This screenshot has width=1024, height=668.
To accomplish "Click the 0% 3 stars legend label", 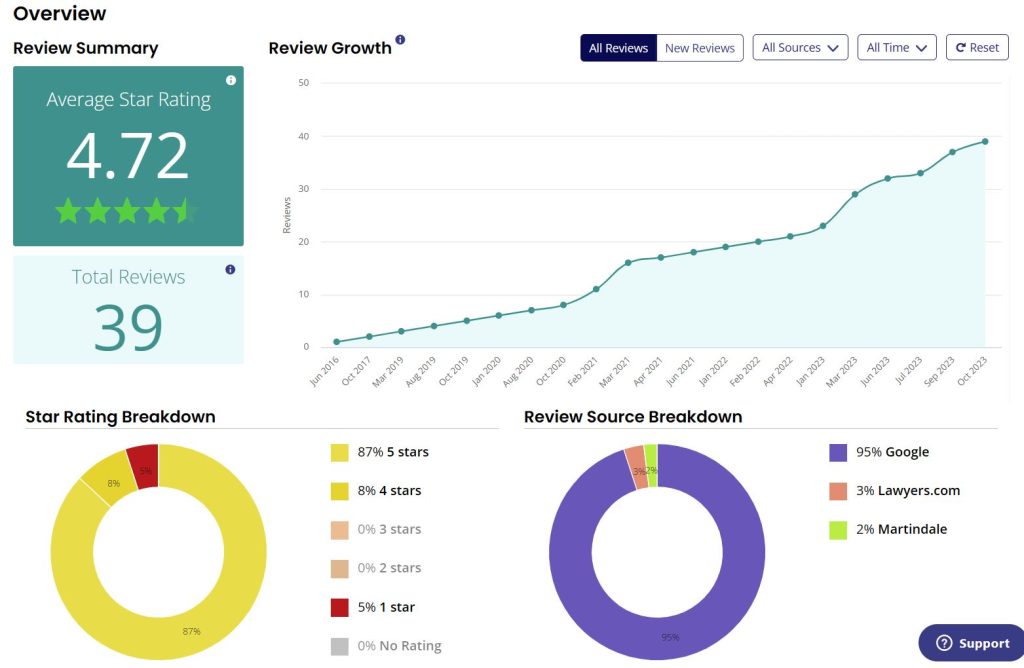I will click(x=389, y=529).
